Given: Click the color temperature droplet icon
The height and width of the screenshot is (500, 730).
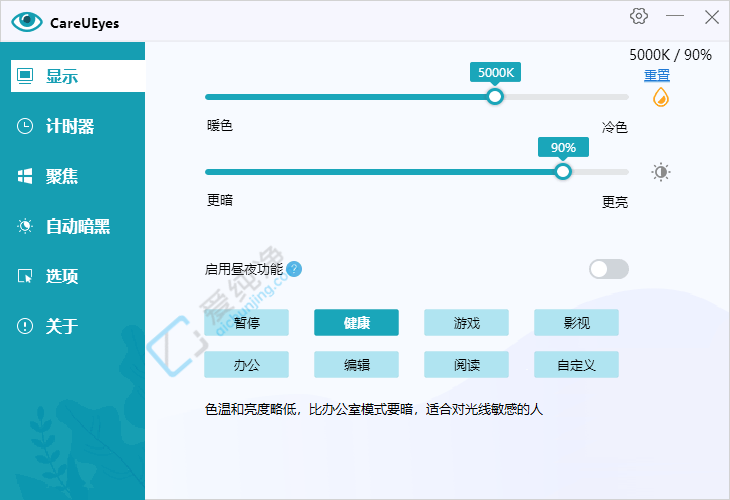Looking at the screenshot, I should point(661,97).
